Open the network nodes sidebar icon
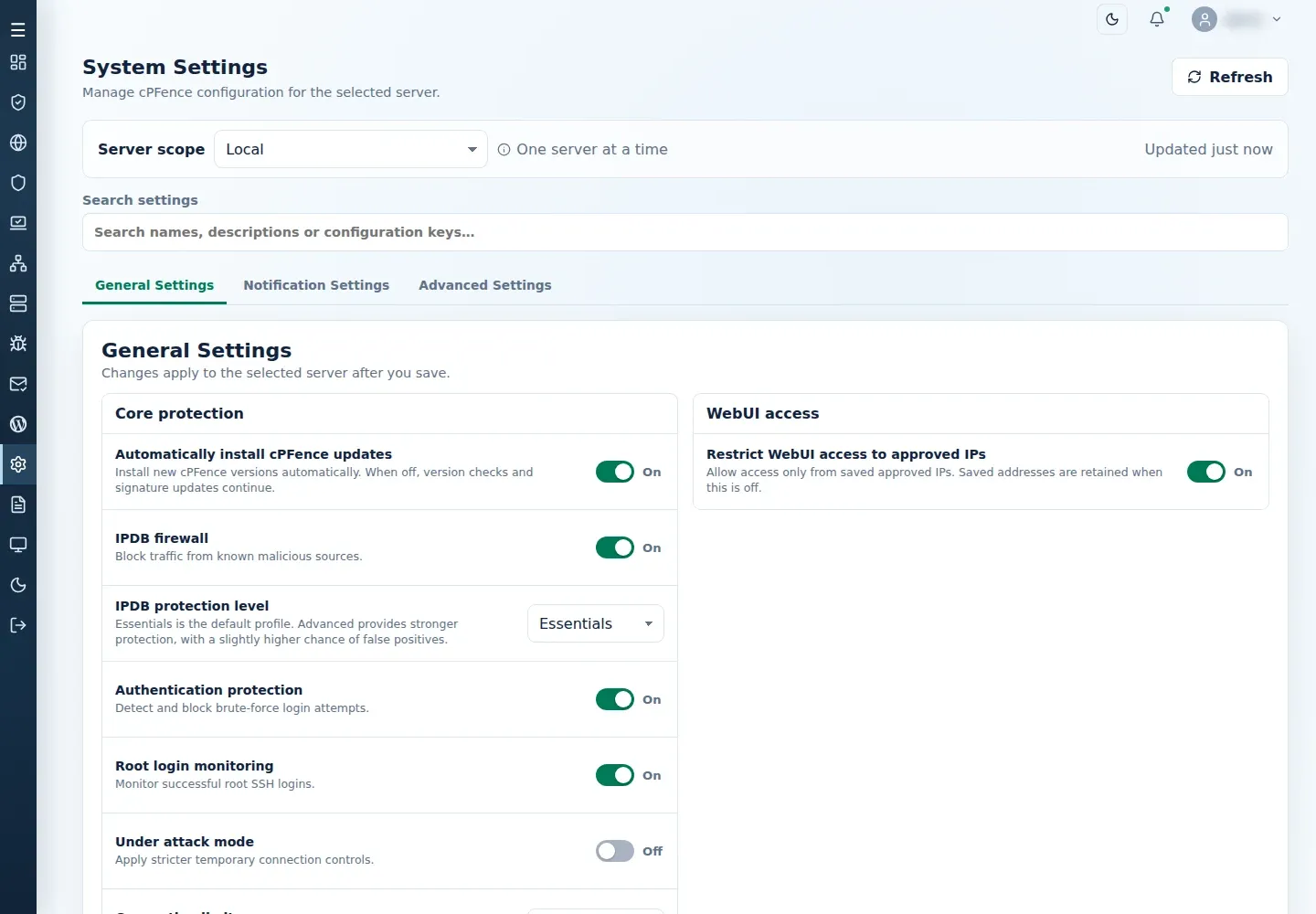Image resolution: width=1316 pixels, height=914 pixels. click(x=18, y=263)
